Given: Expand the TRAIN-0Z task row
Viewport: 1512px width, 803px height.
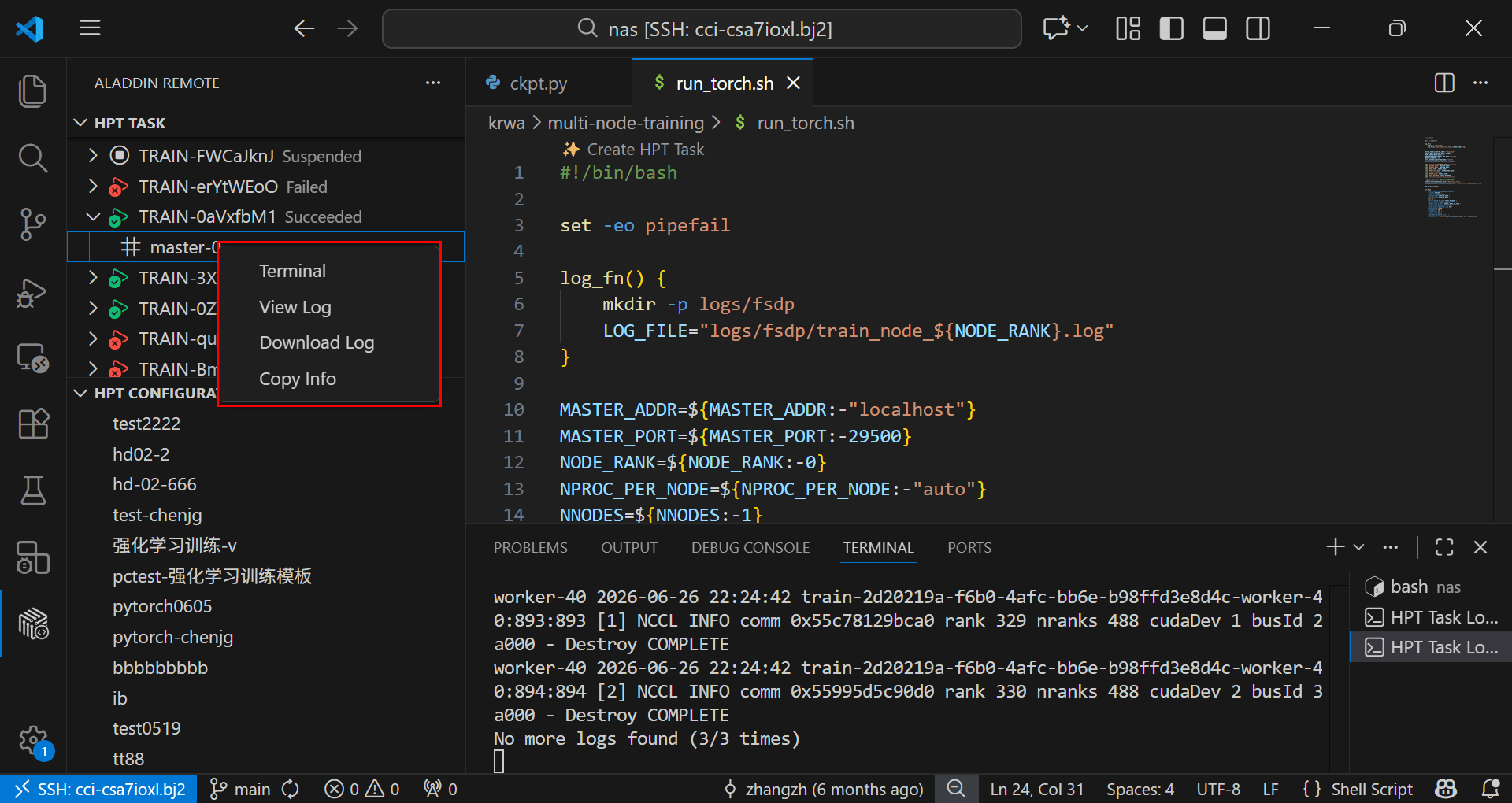Looking at the screenshot, I should (93, 309).
